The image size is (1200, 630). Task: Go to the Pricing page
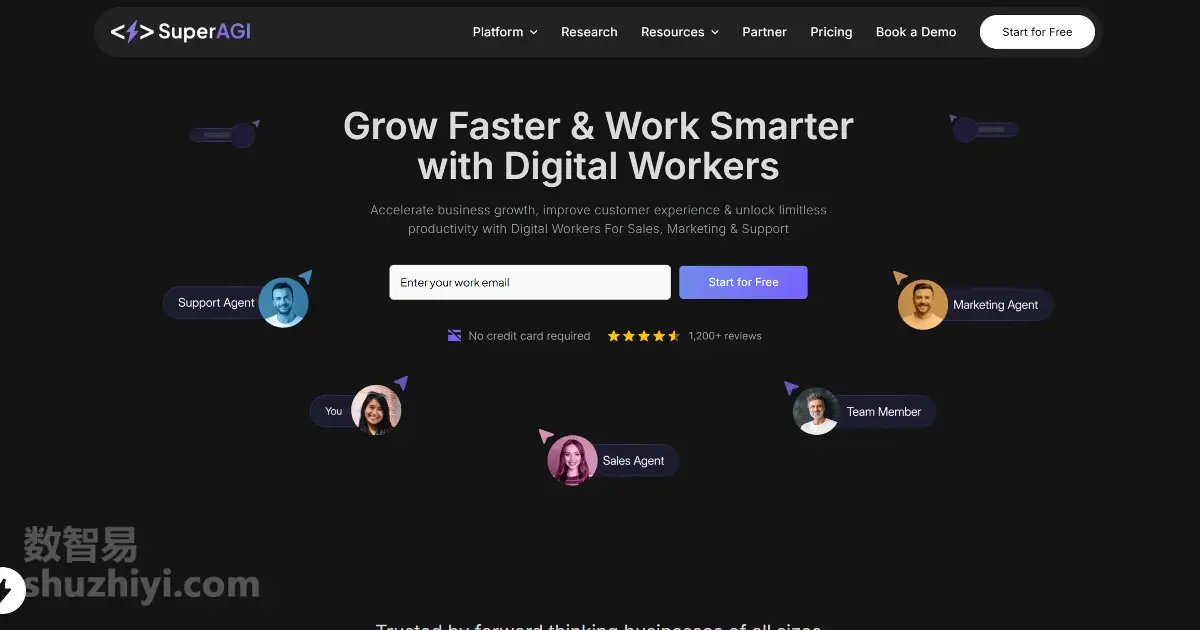[831, 32]
